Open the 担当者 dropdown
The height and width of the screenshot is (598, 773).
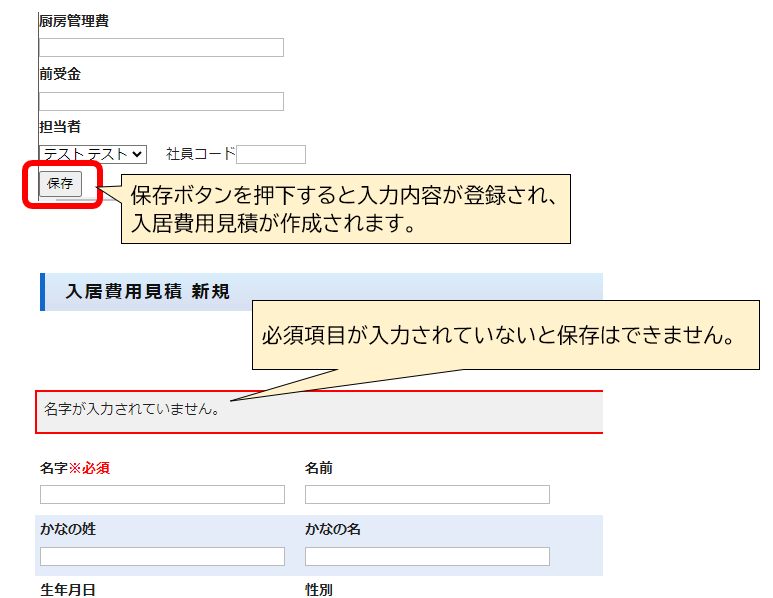point(92,154)
